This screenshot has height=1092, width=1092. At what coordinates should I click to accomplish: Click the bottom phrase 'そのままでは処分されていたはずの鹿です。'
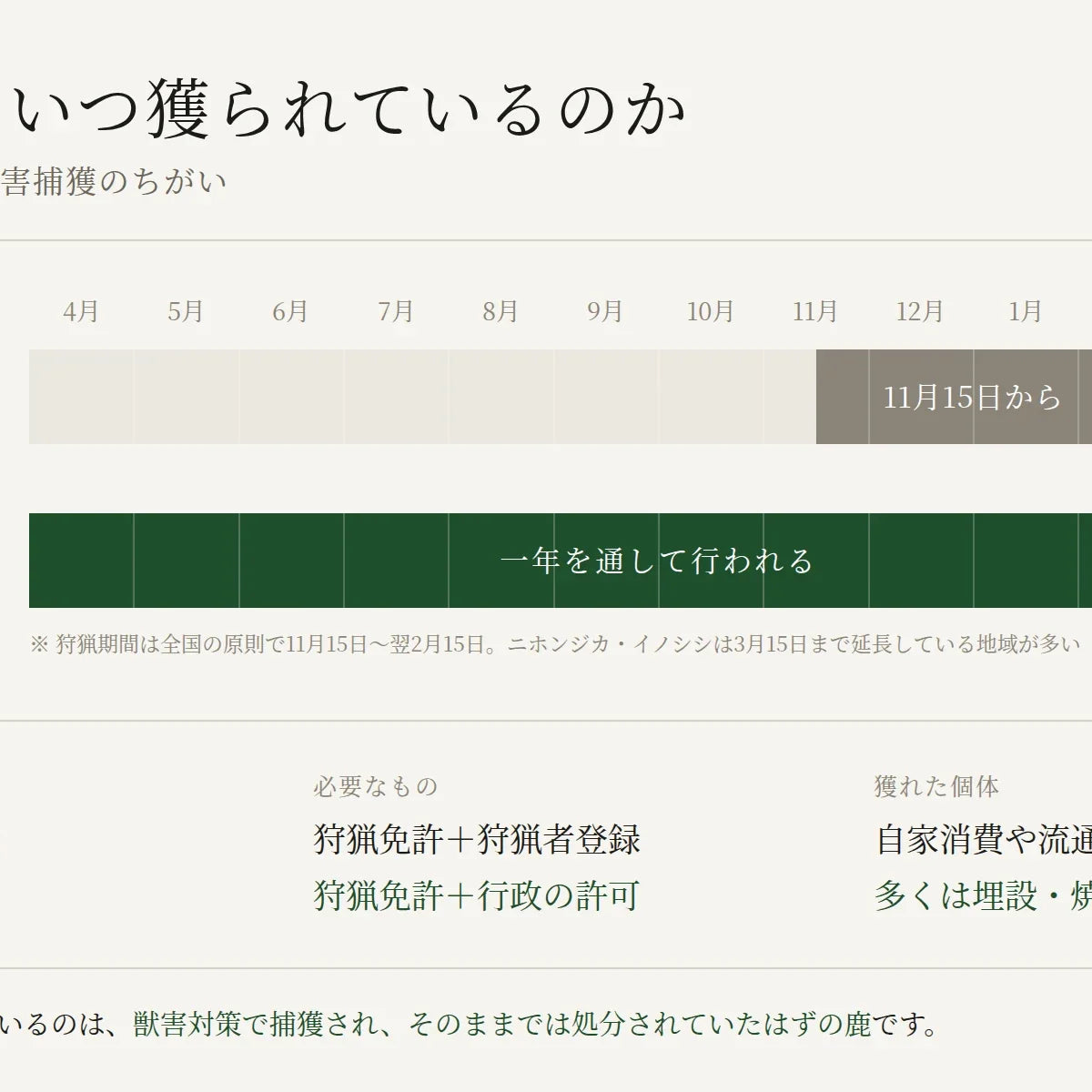click(x=675, y=1025)
